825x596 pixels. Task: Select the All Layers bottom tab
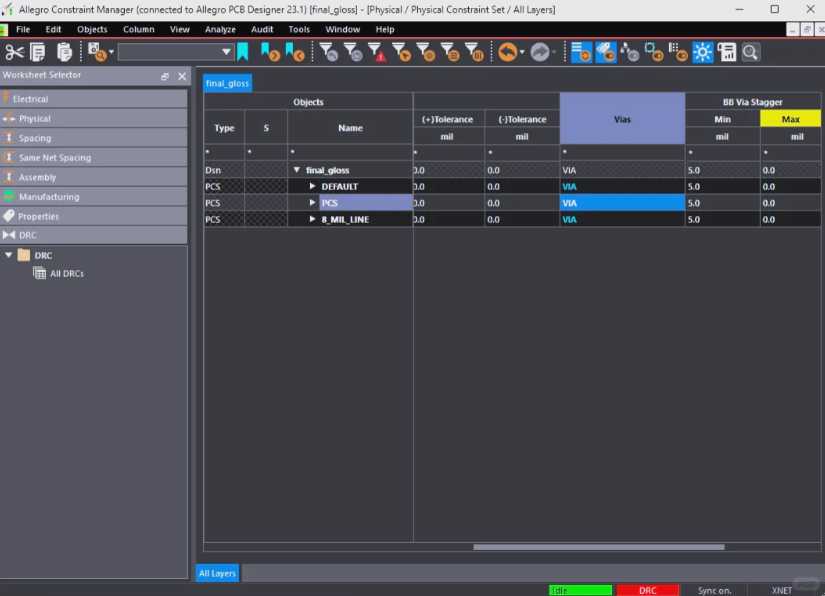pyautogui.click(x=217, y=573)
